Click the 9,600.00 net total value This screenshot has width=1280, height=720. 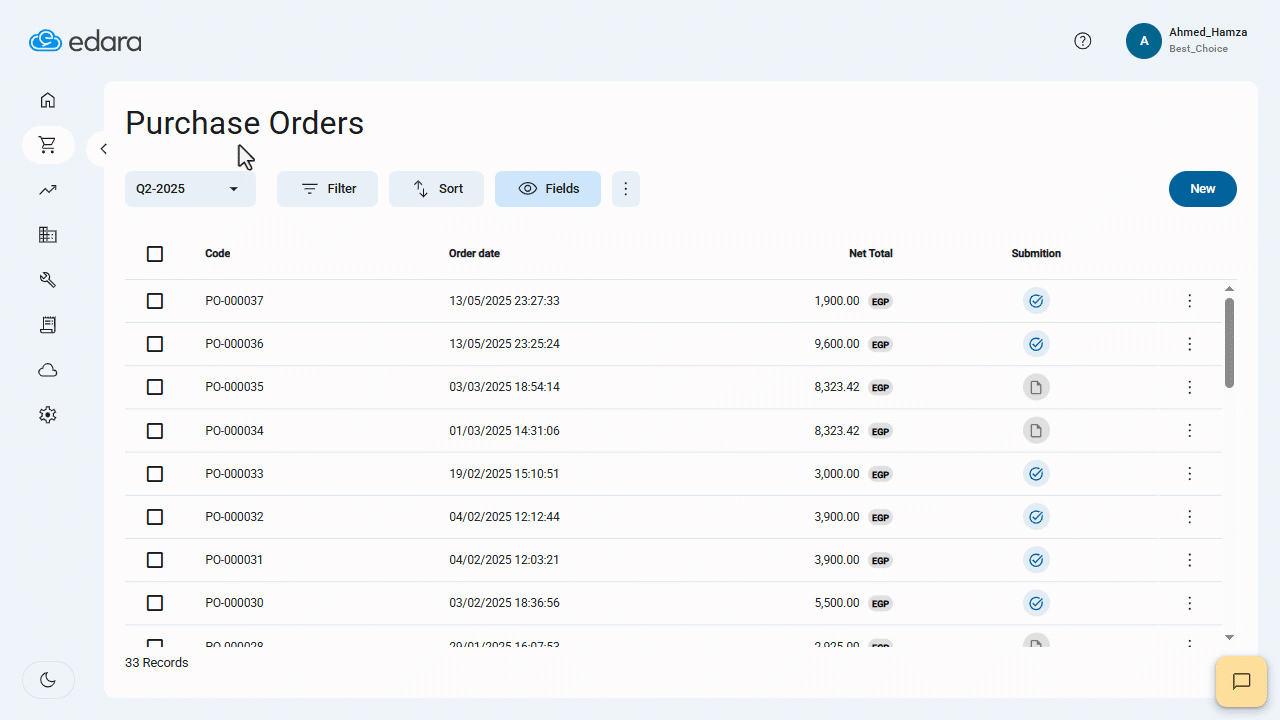coord(837,344)
